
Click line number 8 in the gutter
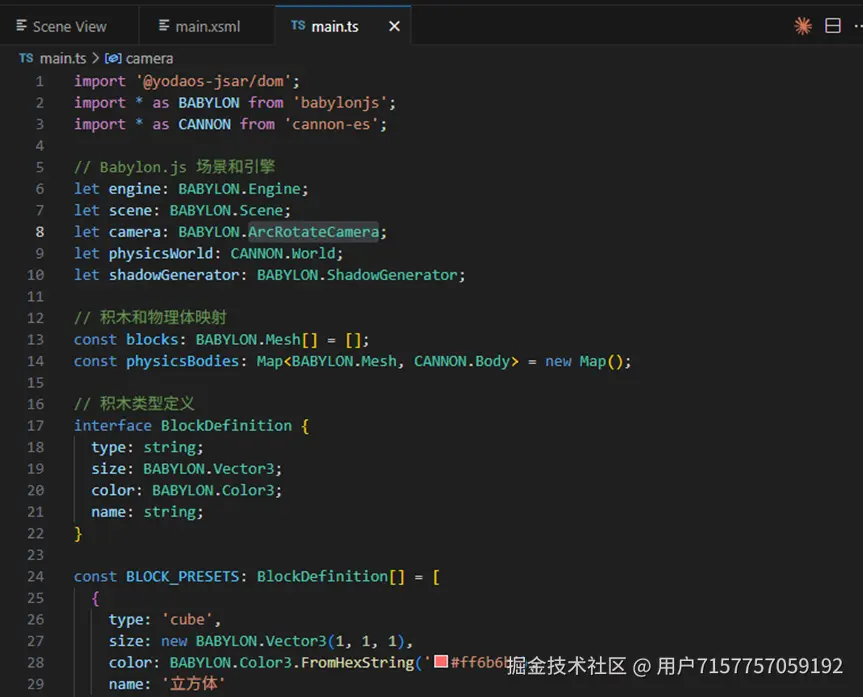pos(40,232)
